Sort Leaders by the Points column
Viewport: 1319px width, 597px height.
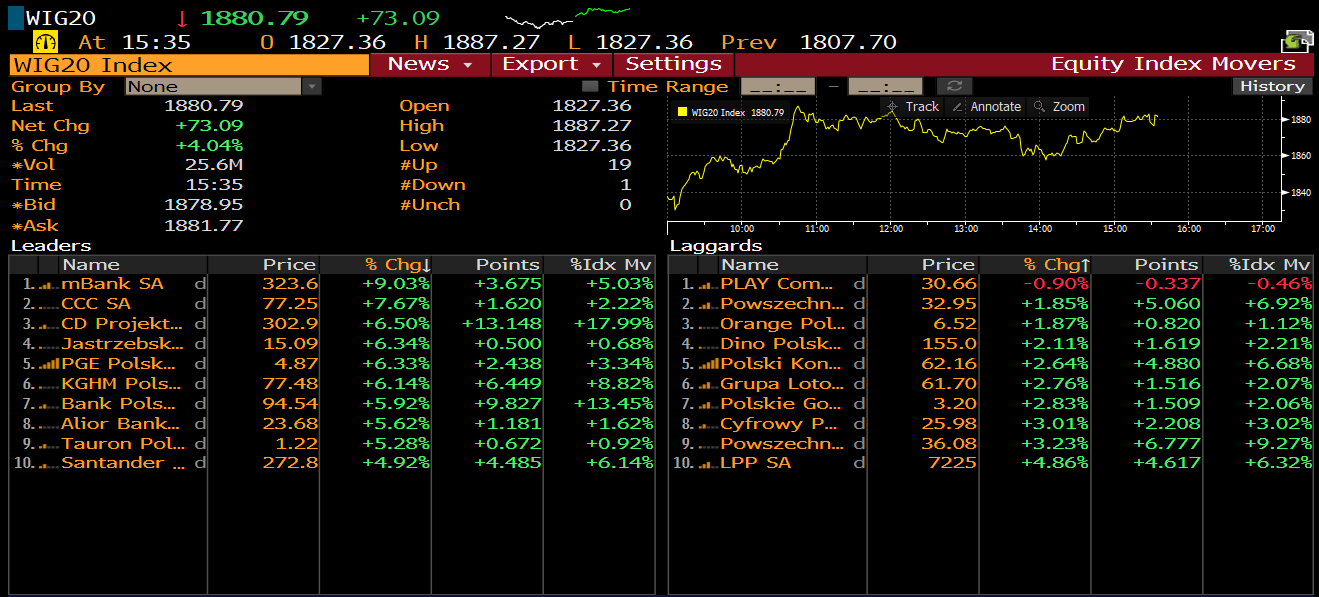click(x=487, y=265)
